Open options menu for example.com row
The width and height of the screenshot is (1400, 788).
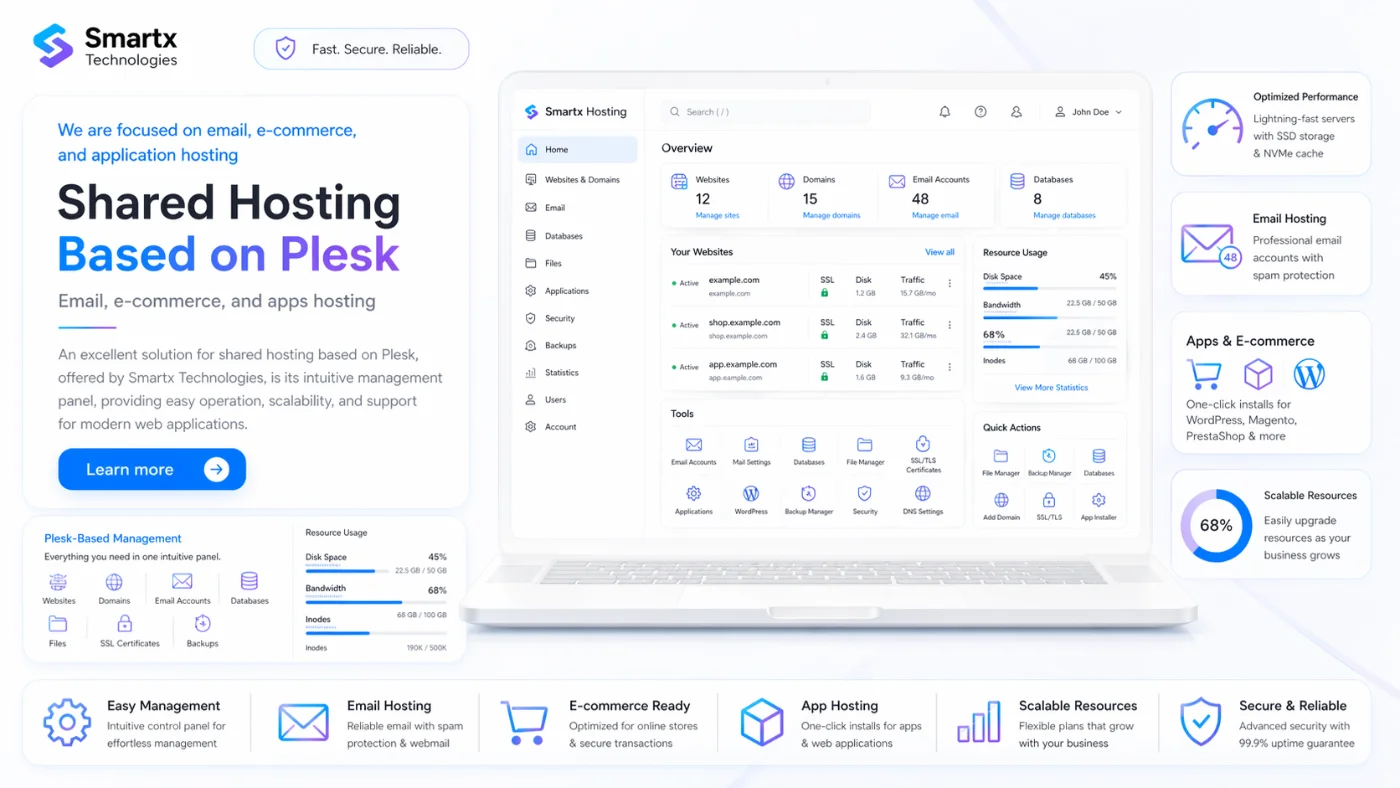[x=949, y=284]
